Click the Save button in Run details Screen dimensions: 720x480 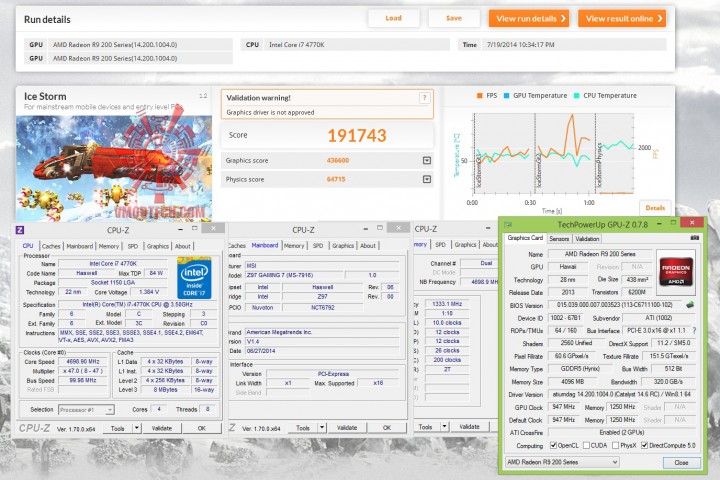pyautogui.click(x=454, y=18)
